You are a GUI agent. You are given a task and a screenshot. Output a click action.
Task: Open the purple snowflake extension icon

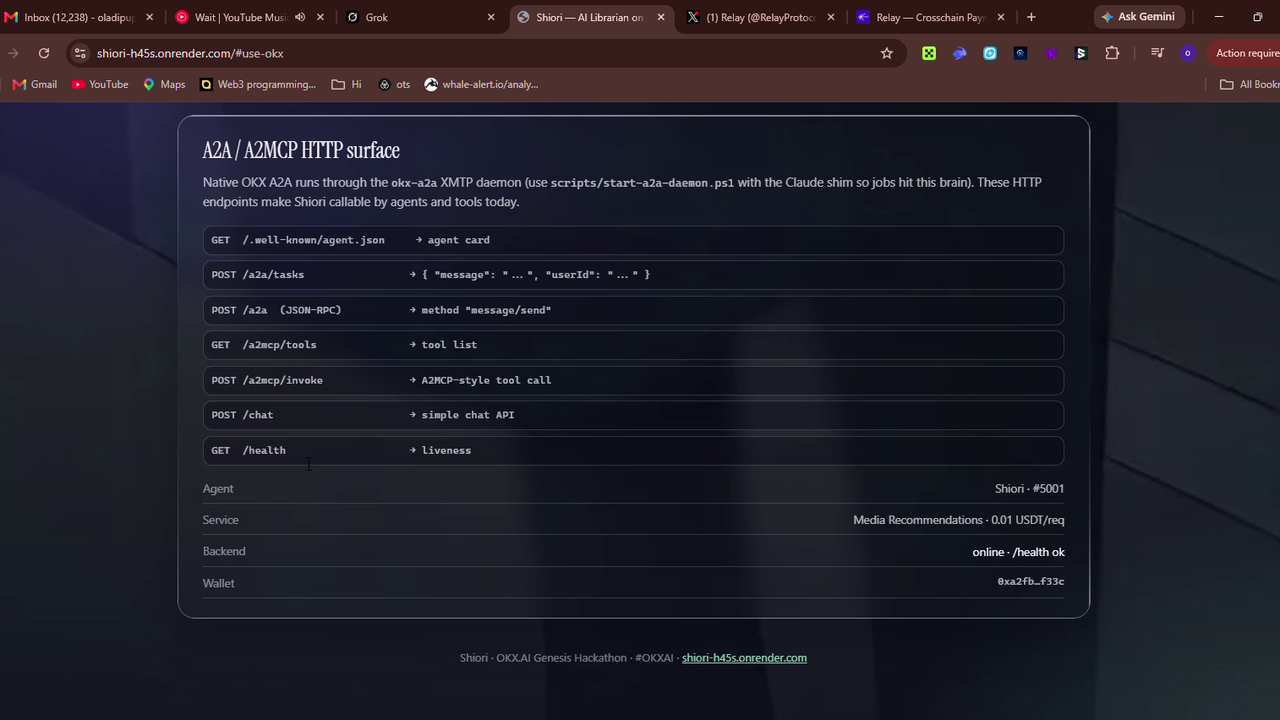(x=1051, y=53)
